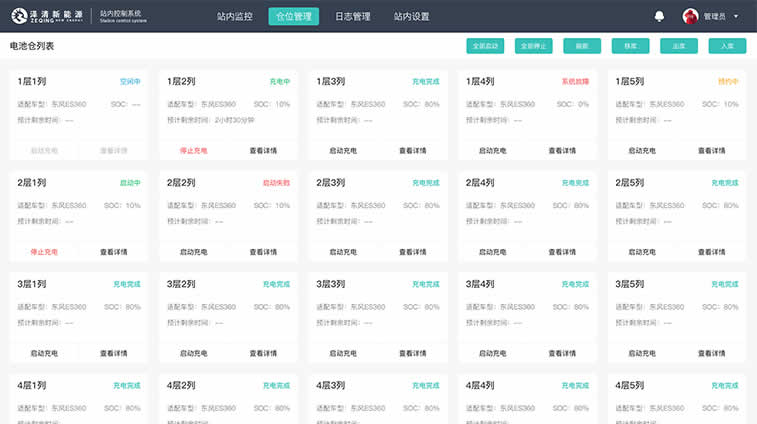
Task: View details of slot 1层4列
Action: [562, 151]
